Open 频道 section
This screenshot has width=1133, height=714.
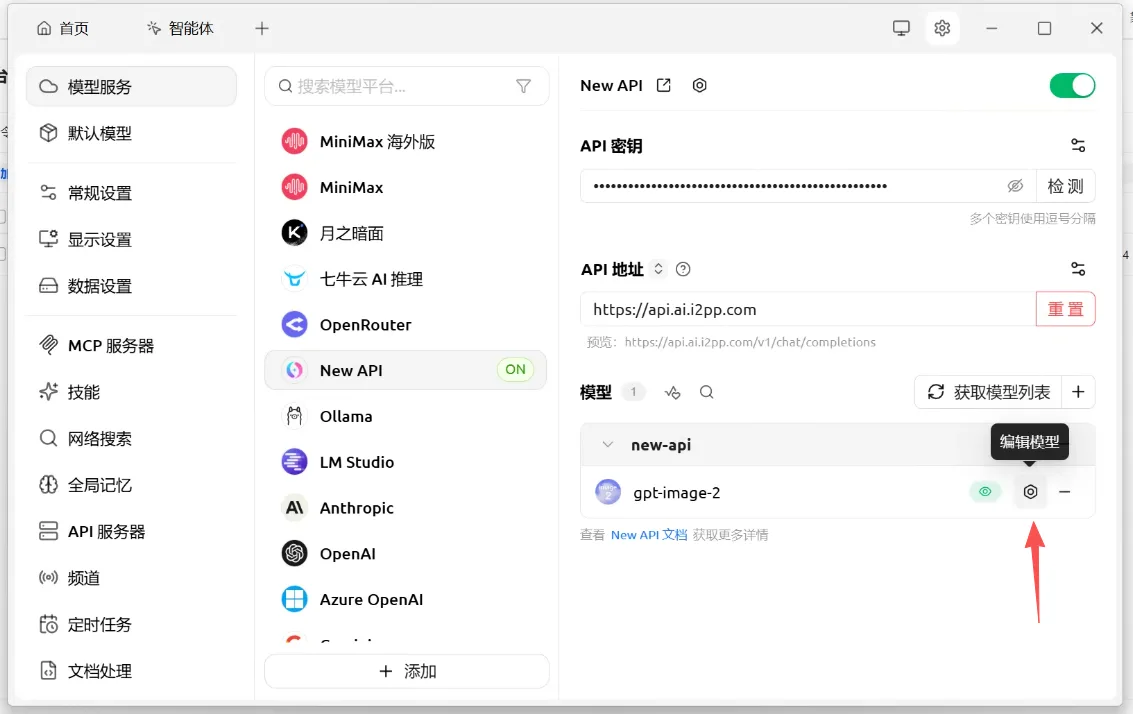(132, 577)
